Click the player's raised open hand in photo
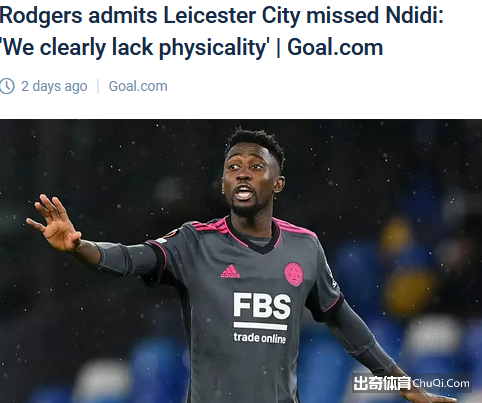This screenshot has width=482, height=403. [54, 223]
